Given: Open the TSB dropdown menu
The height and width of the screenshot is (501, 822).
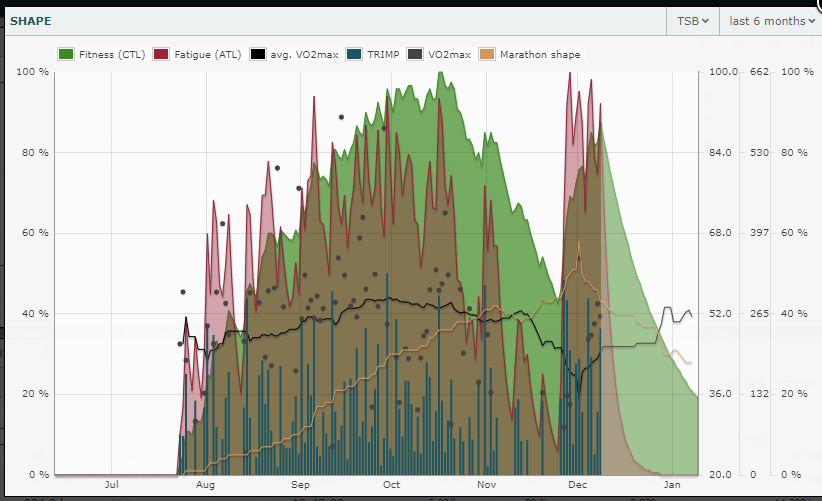Looking at the screenshot, I should click(x=691, y=20).
